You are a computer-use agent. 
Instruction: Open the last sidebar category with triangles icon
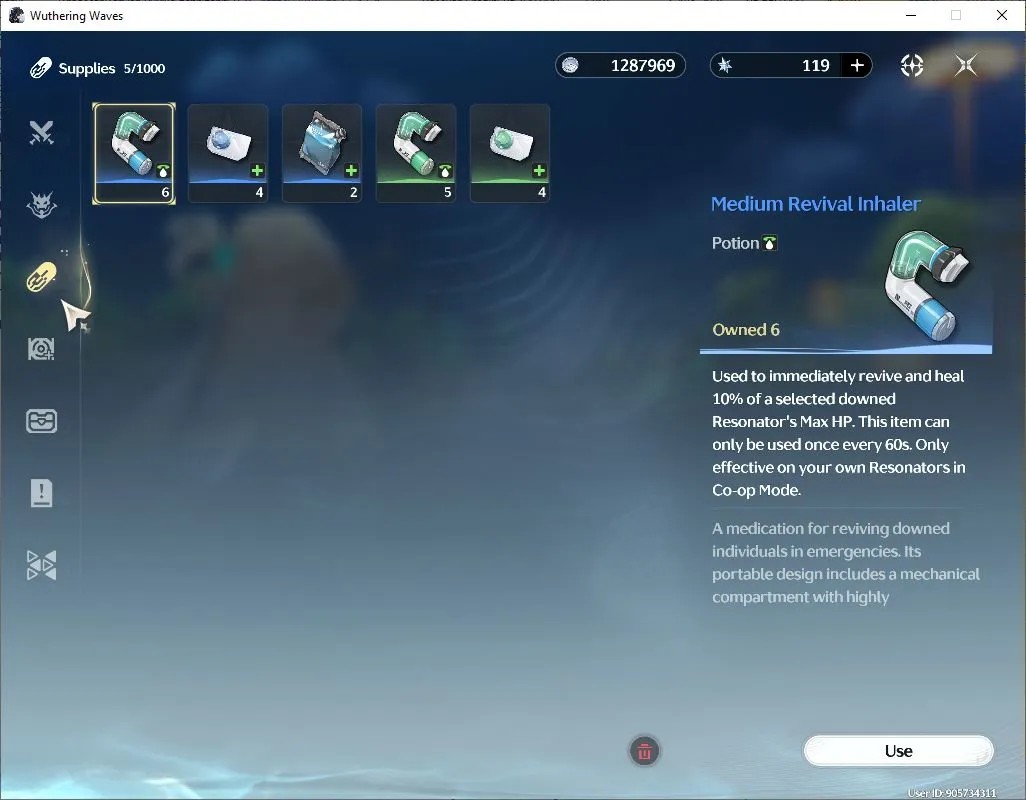(x=41, y=565)
